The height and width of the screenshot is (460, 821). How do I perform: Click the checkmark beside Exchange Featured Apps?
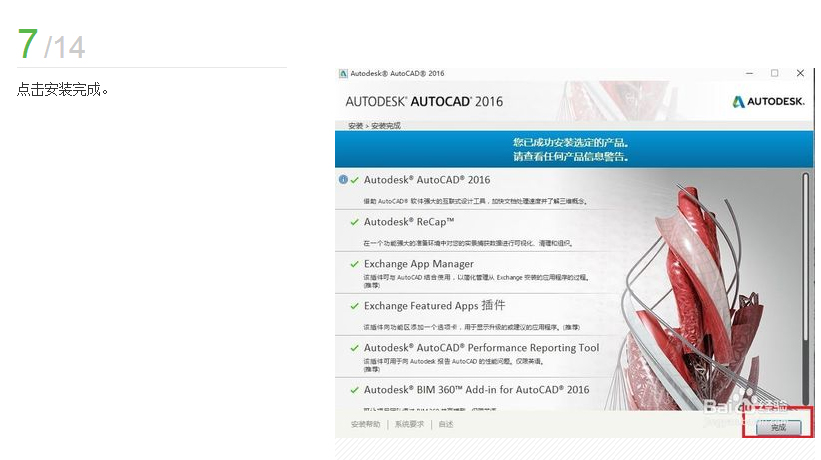tap(354, 306)
